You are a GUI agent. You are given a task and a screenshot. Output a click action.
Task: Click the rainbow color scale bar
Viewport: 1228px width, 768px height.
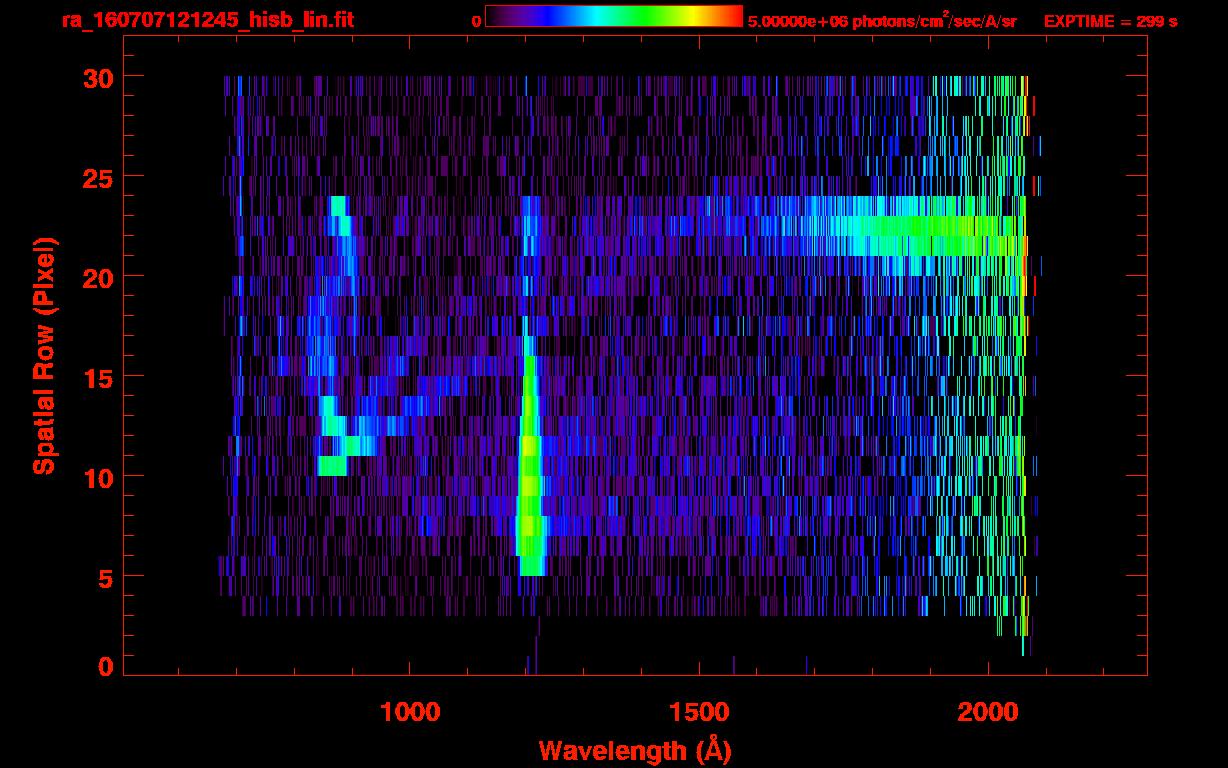coord(614,16)
